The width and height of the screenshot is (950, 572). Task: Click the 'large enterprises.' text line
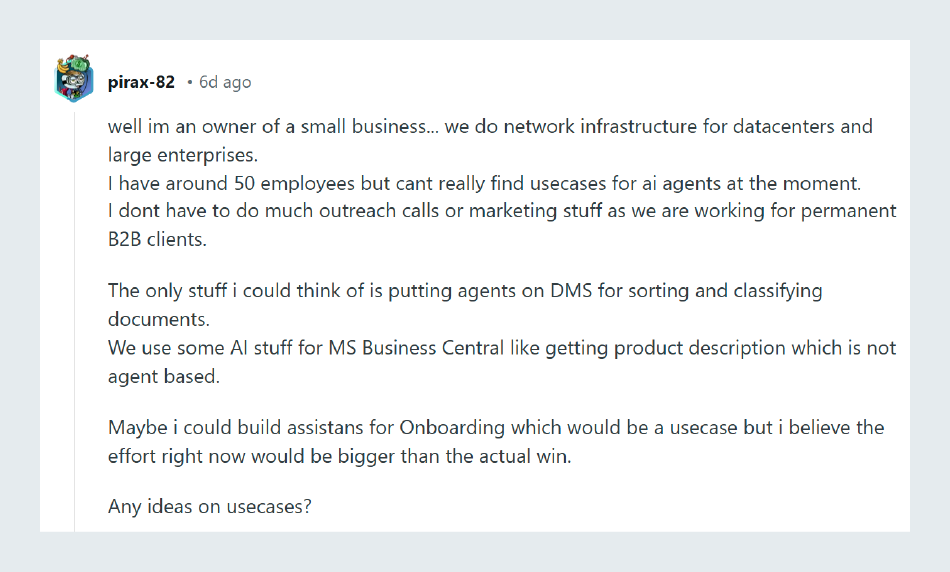pos(183,155)
